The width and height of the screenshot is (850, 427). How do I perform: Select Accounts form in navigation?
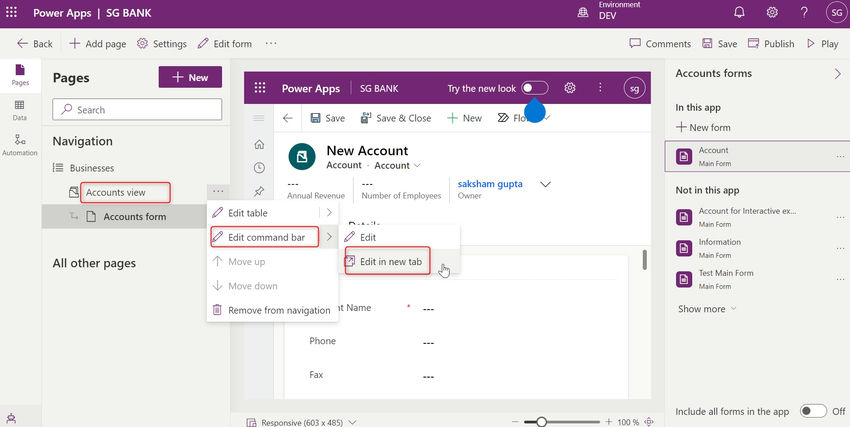(x=134, y=217)
